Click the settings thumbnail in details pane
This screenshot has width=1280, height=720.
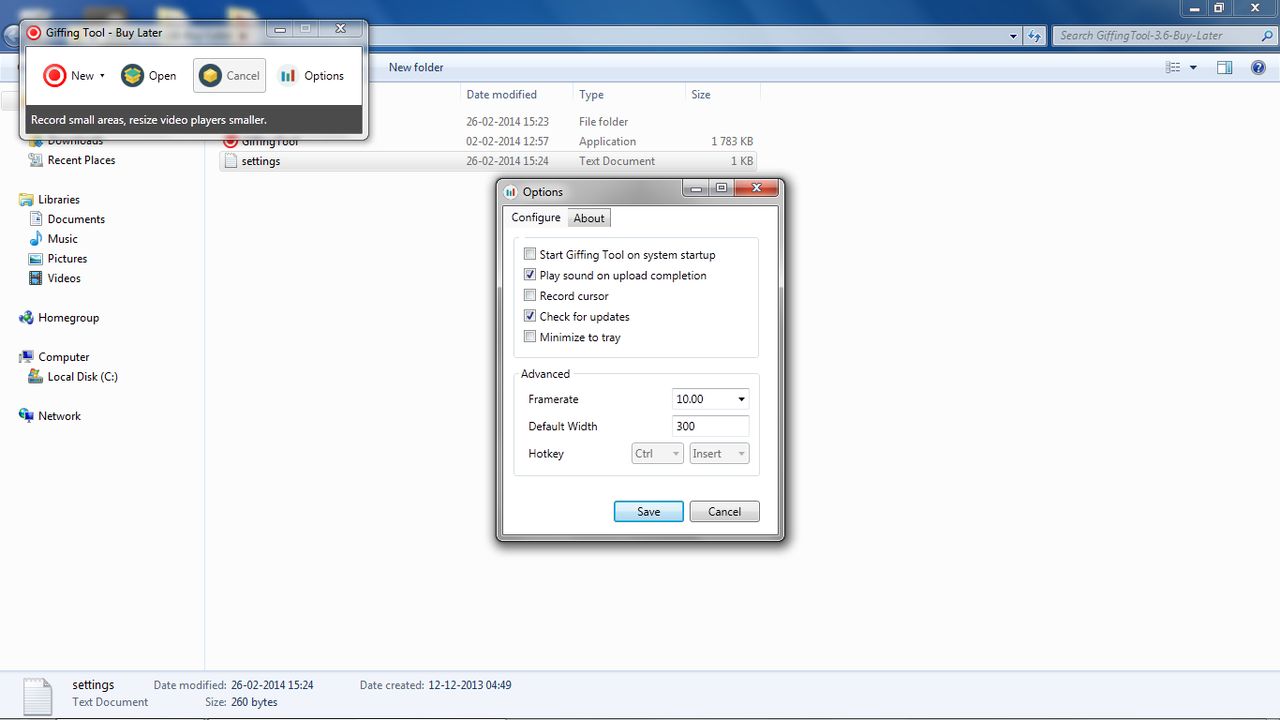(36, 695)
